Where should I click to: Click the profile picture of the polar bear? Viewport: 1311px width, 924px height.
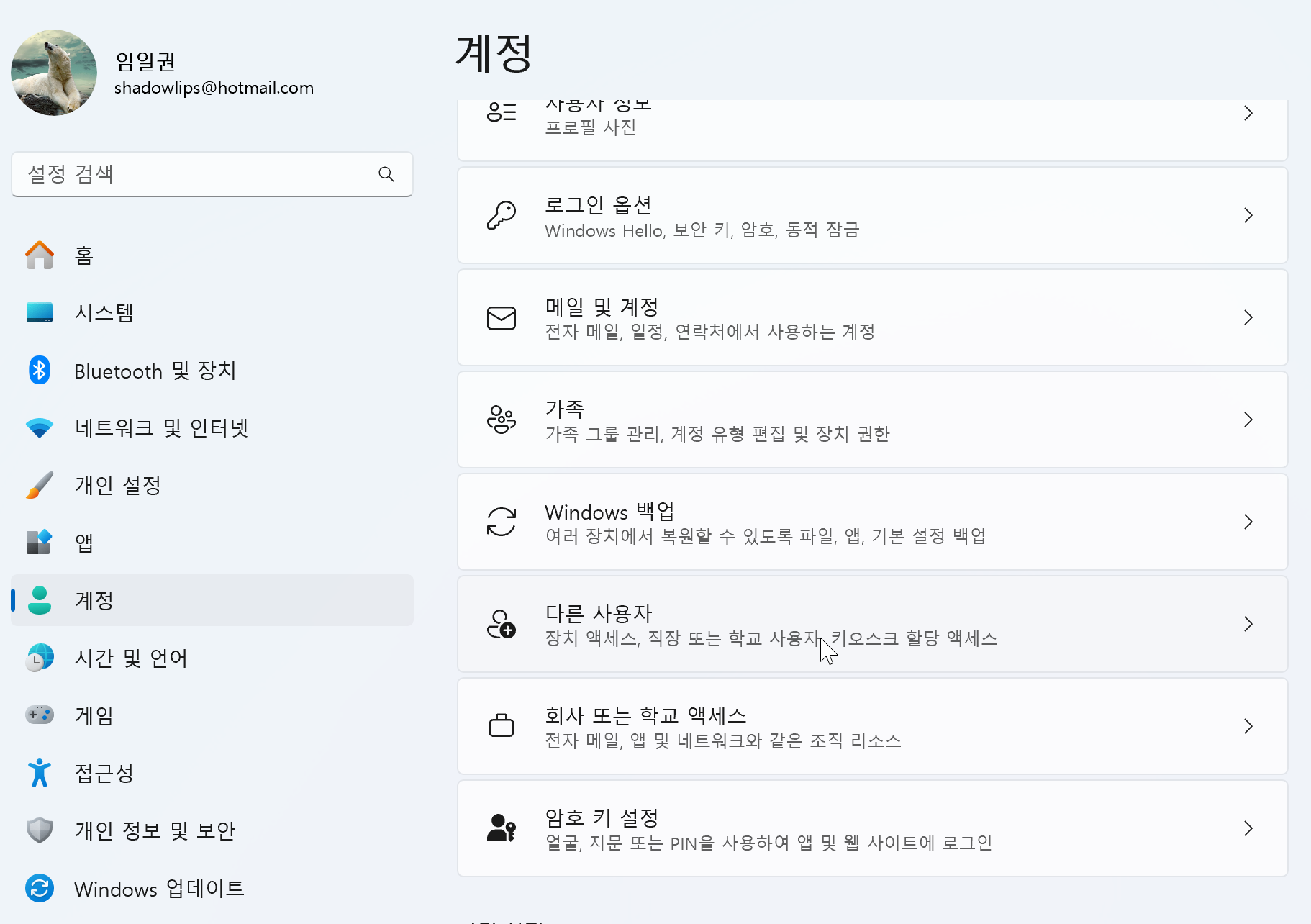pyautogui.click(x=54, y=72)
